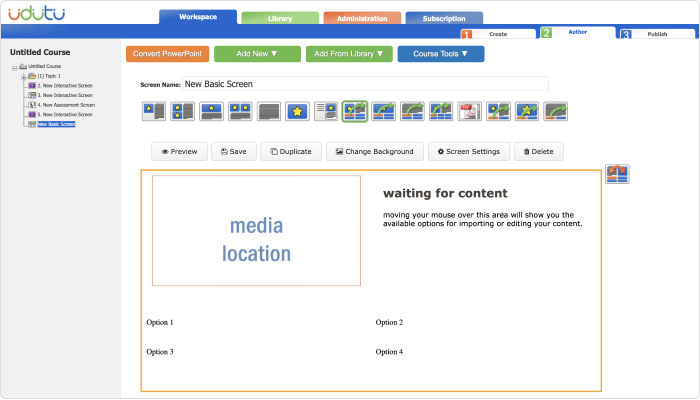Image resolution: width=700 pixels, height=400 pixels.
Task: Select the two images above text template
Action: click(240, 111)
